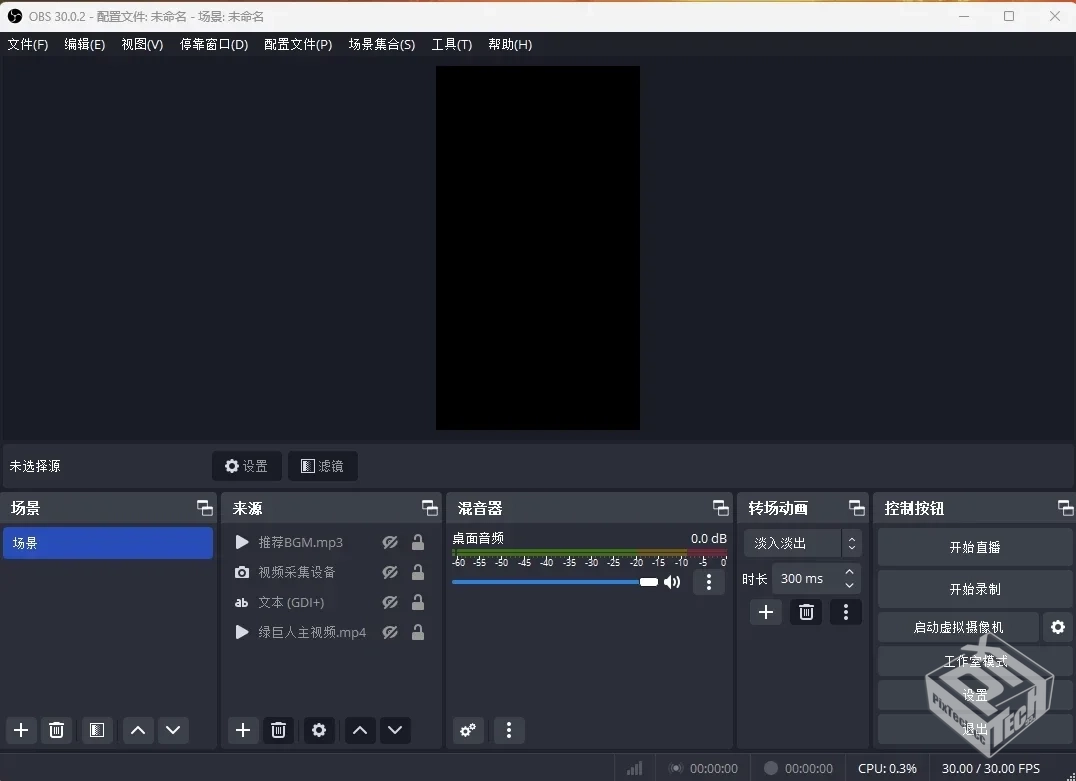Delete the selected source with trash icon
The image size is (1076, 781).
[279, 731]
